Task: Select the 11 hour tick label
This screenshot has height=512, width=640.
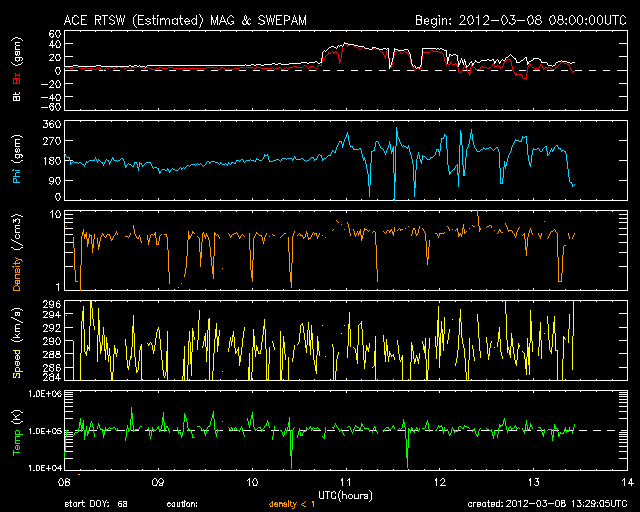Action: tap(346, 482)
